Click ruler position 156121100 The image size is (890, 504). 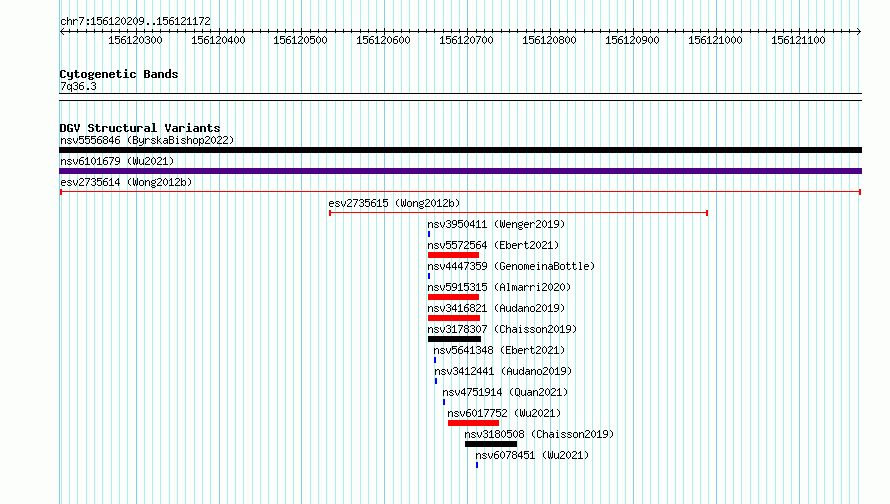798,40
